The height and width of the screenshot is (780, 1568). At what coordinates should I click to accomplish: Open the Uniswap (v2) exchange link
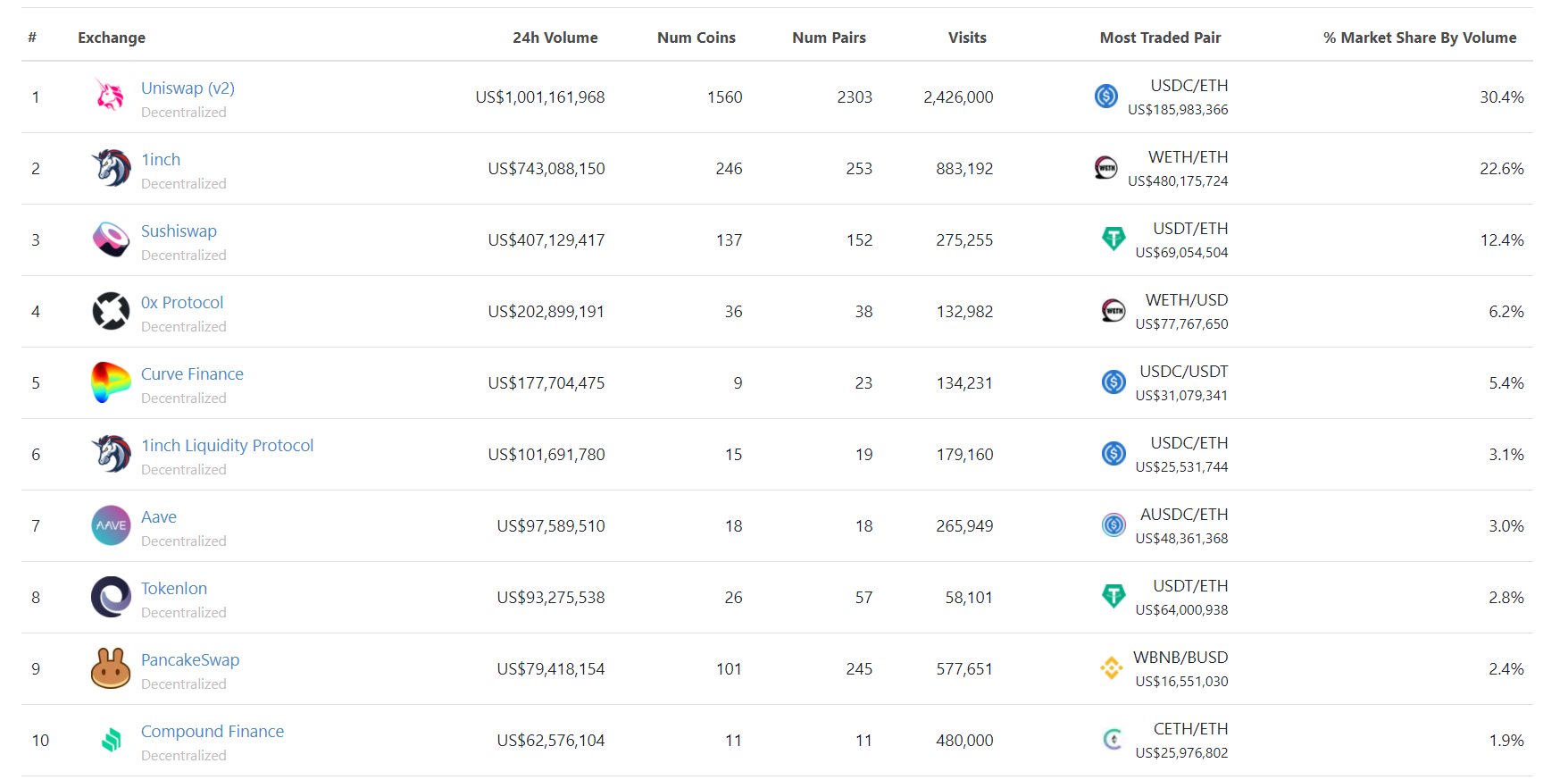188,88
